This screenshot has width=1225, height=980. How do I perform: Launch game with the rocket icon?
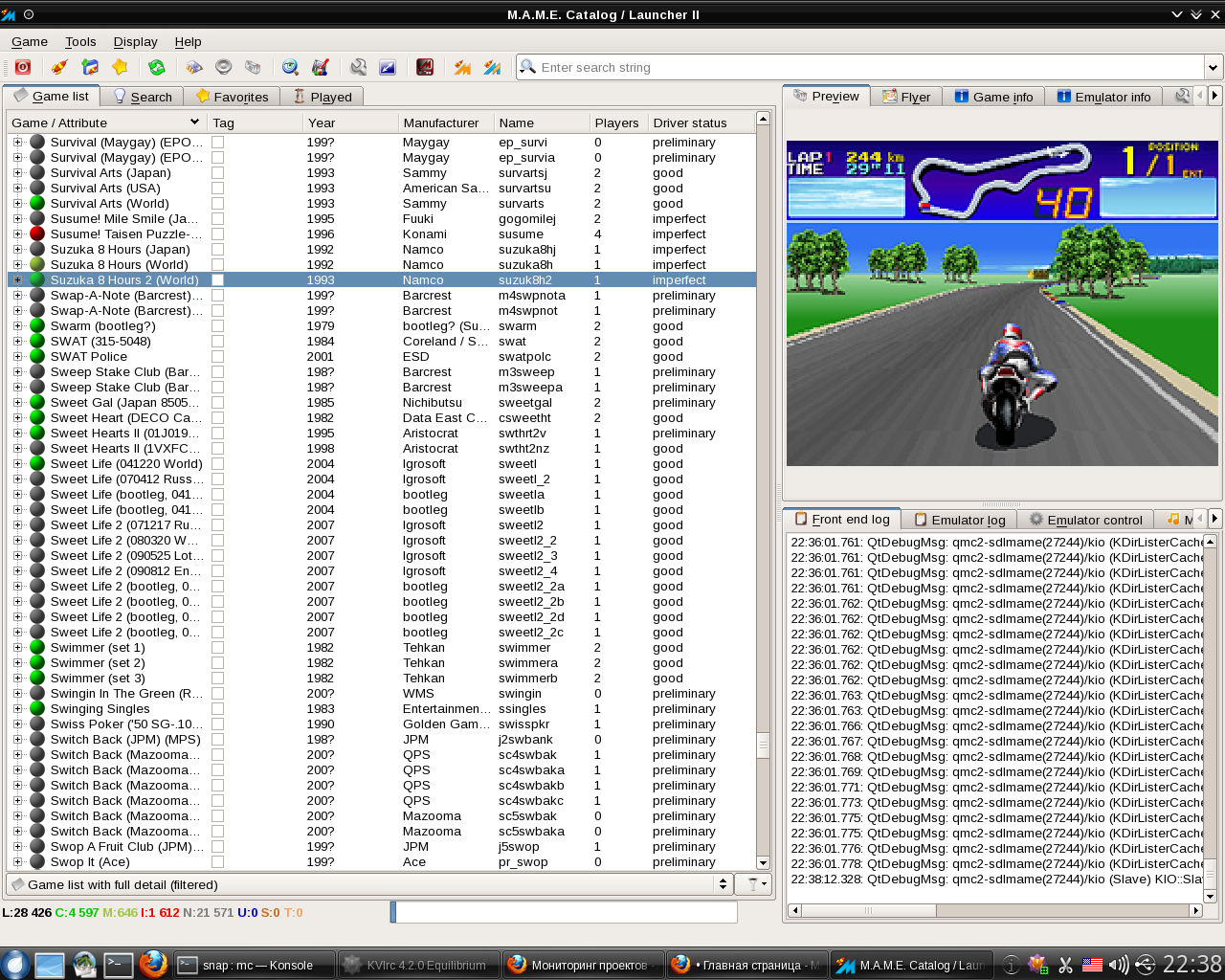[x=59, y=67]
